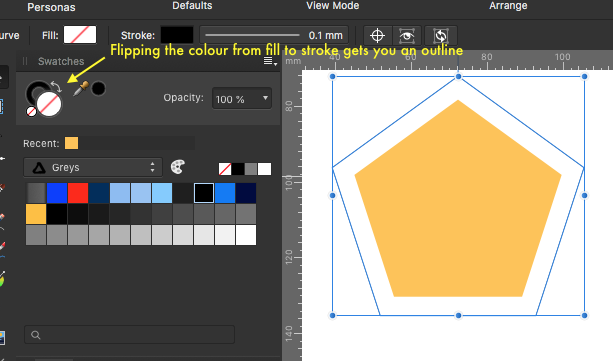Select the orange swatch in the palette grid

click(36, 214)
